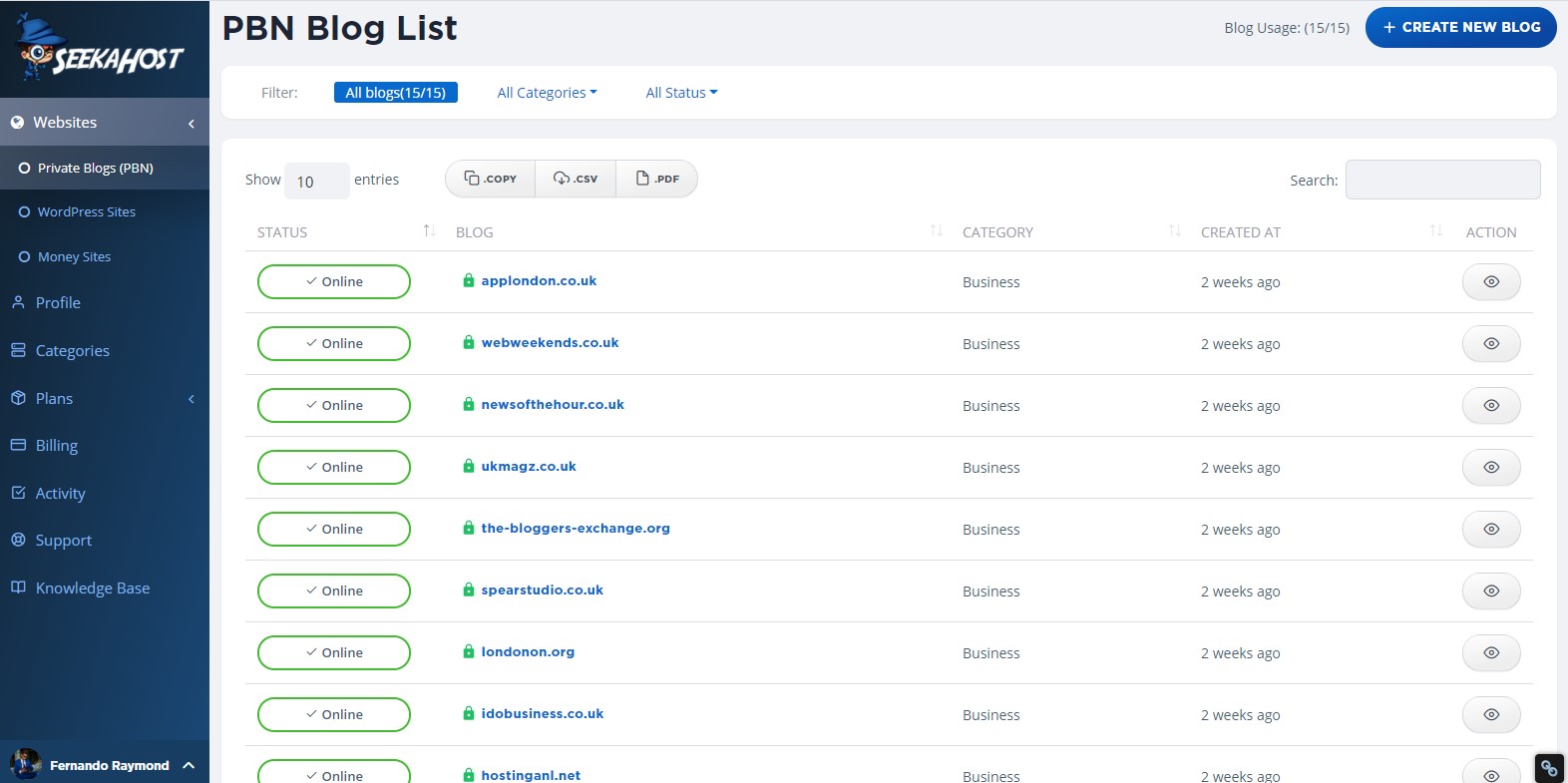The image size is (1568, 783).
Task: Sort table by the Blog column arrows
Action: pos(937,231)
